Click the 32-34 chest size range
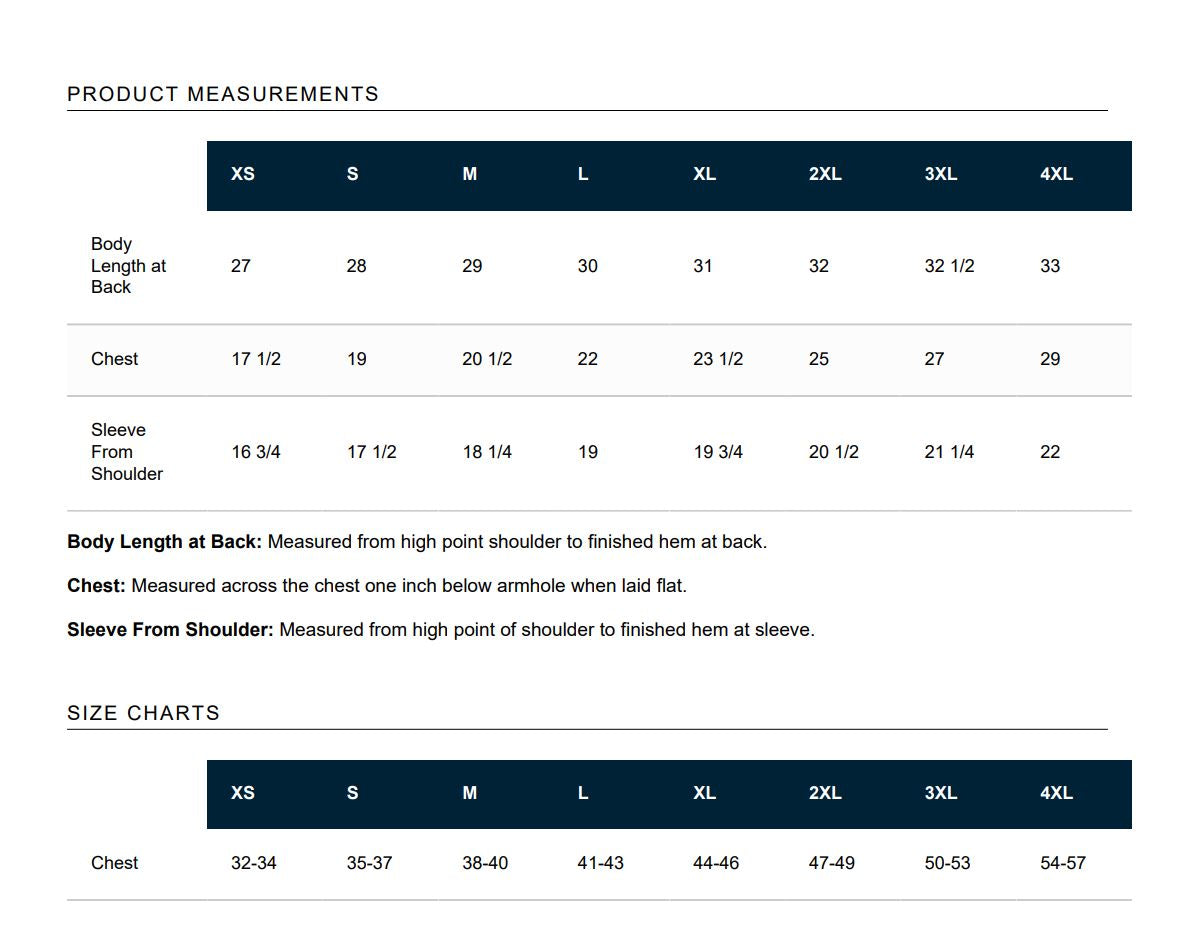The height and width of the screenshot is (930, 1198). [x=254, y=864]
